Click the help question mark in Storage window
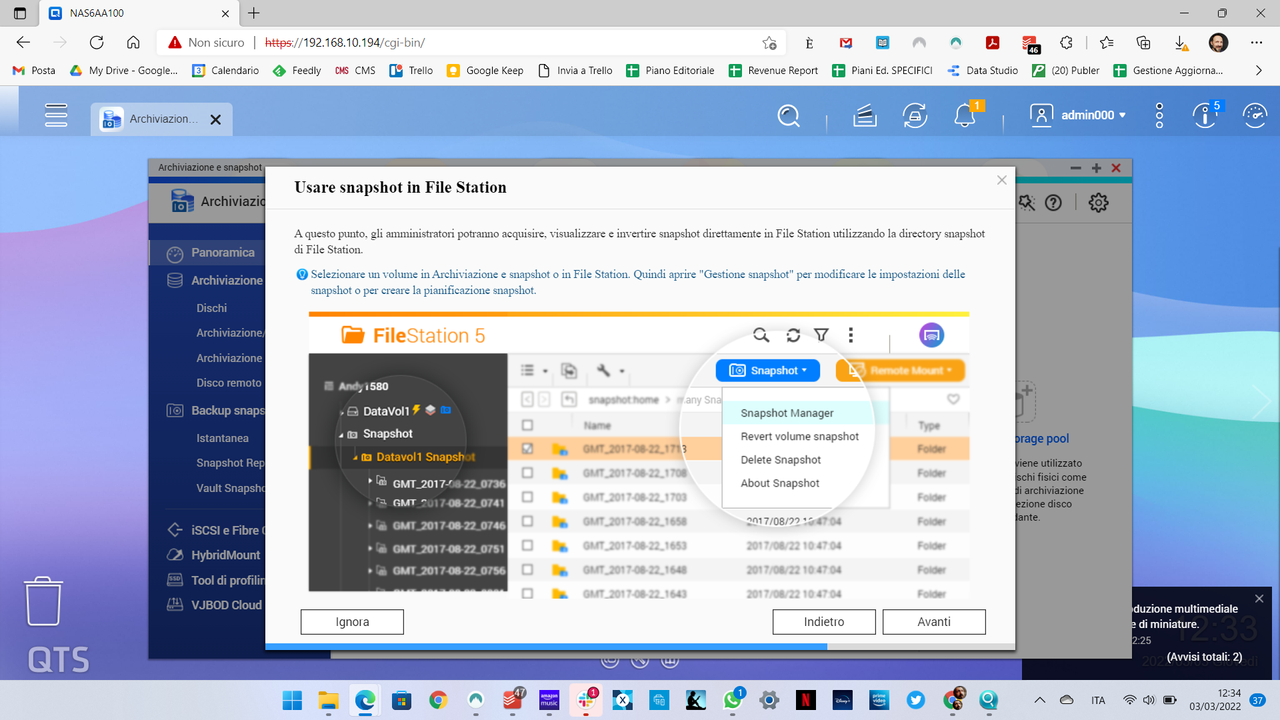This screenshot has height=720, width=1280. click(1053, 202)
